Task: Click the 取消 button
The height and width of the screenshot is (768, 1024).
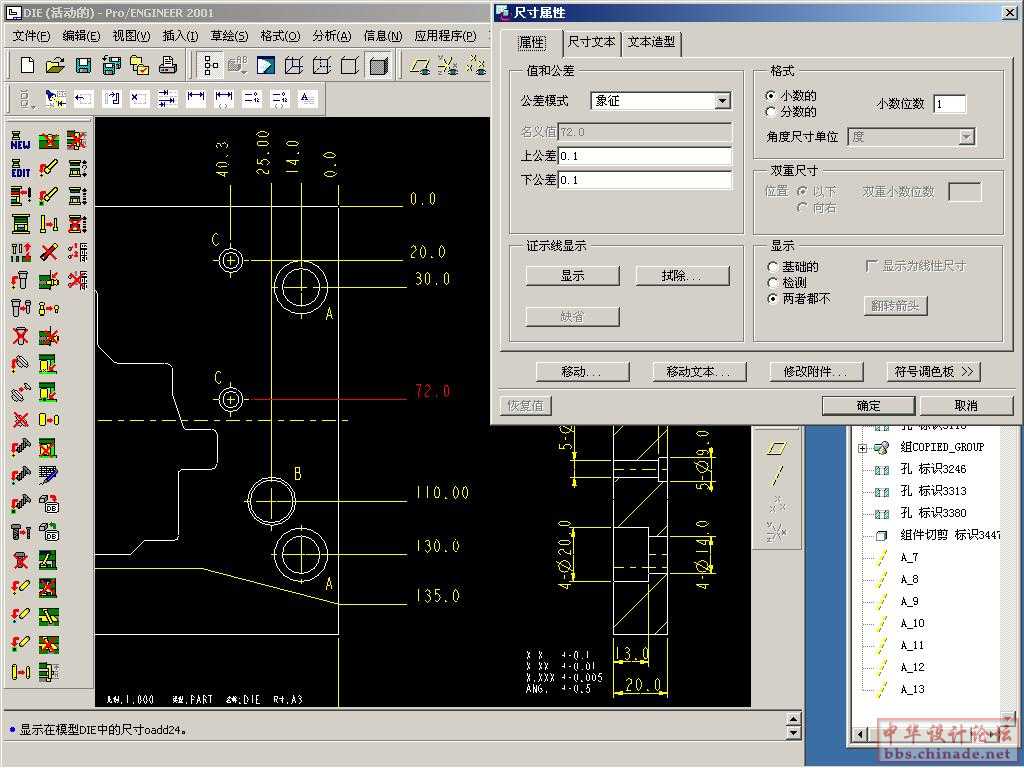Action: (966, 406)
